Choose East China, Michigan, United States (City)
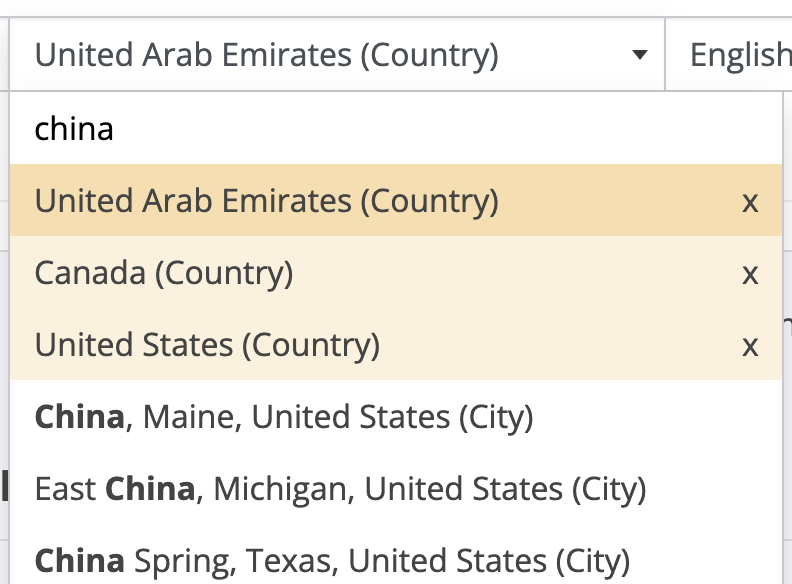792x584 pixels. [340, 489]
